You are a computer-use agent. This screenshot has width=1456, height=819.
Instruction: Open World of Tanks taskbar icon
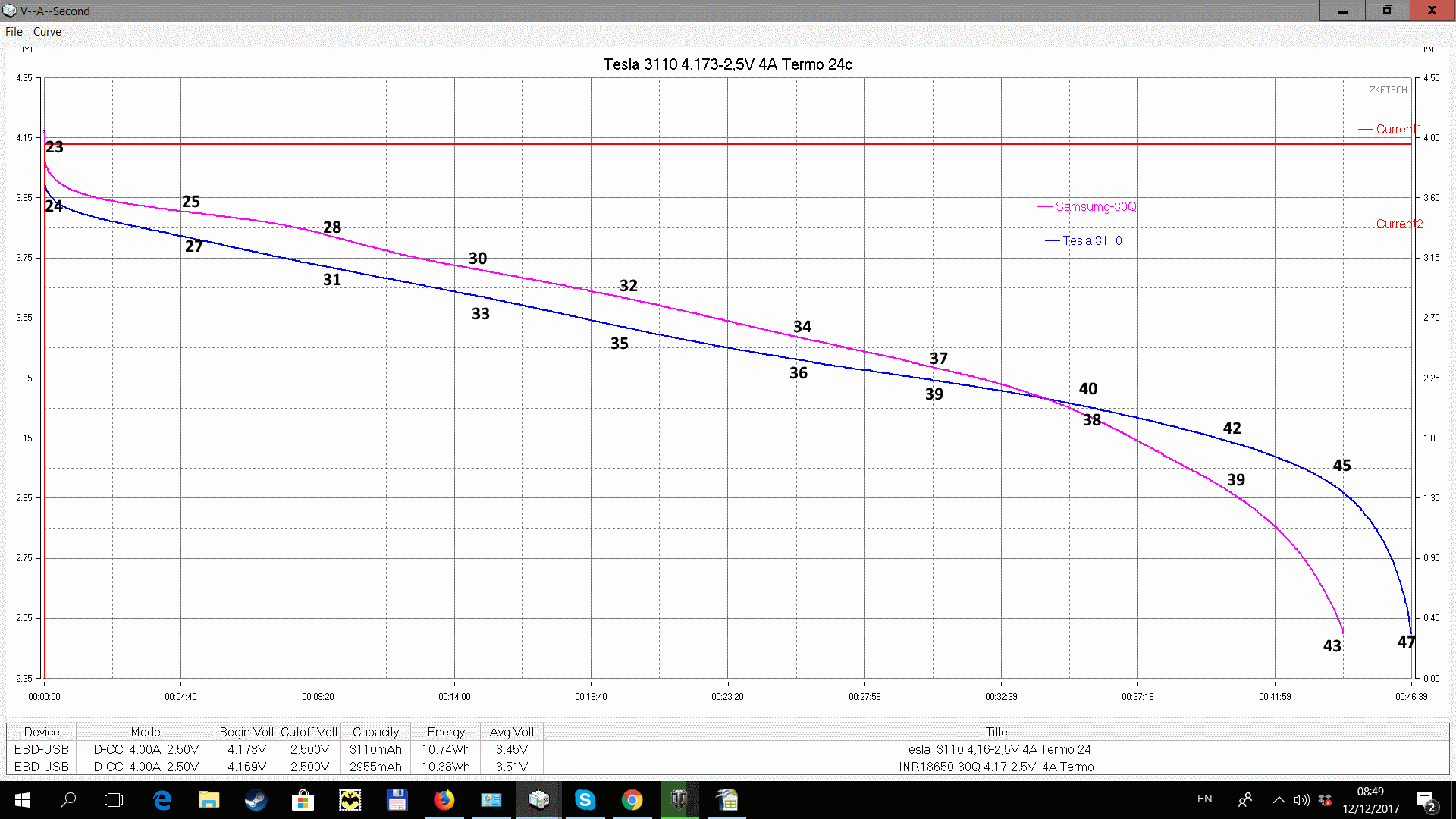click(x=679, y=800)
